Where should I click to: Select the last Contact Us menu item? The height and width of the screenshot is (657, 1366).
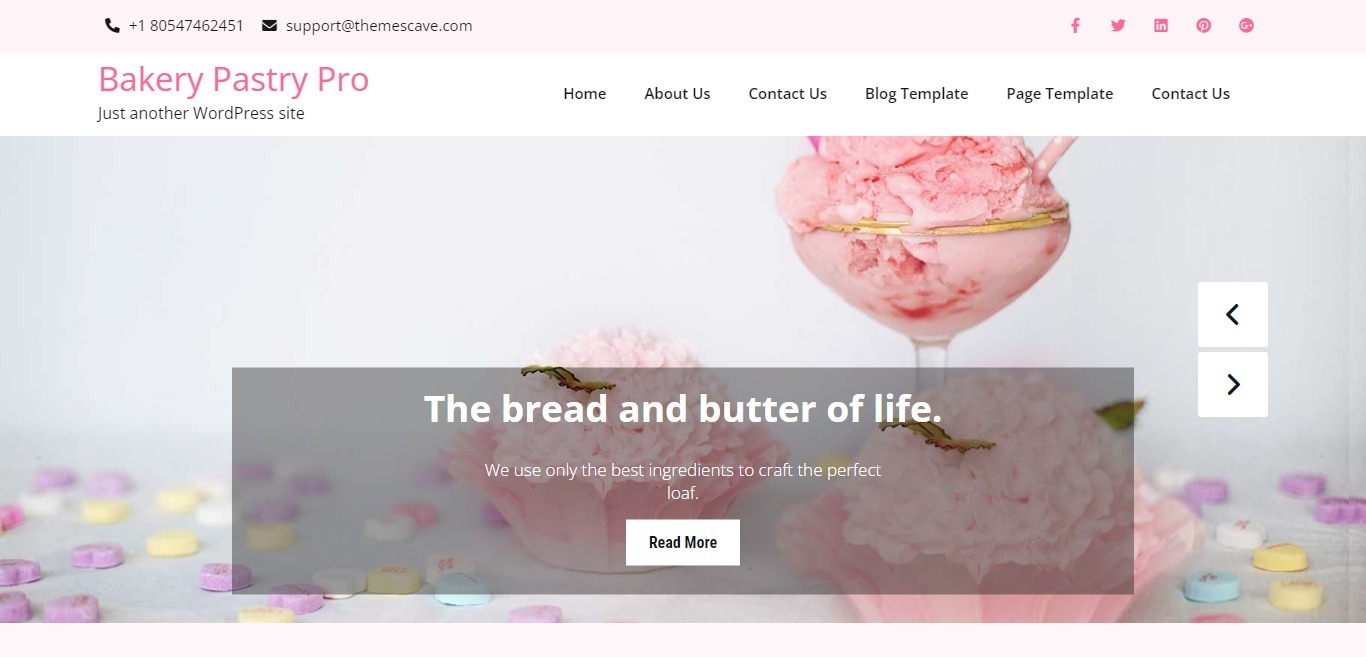point(1191,94)
